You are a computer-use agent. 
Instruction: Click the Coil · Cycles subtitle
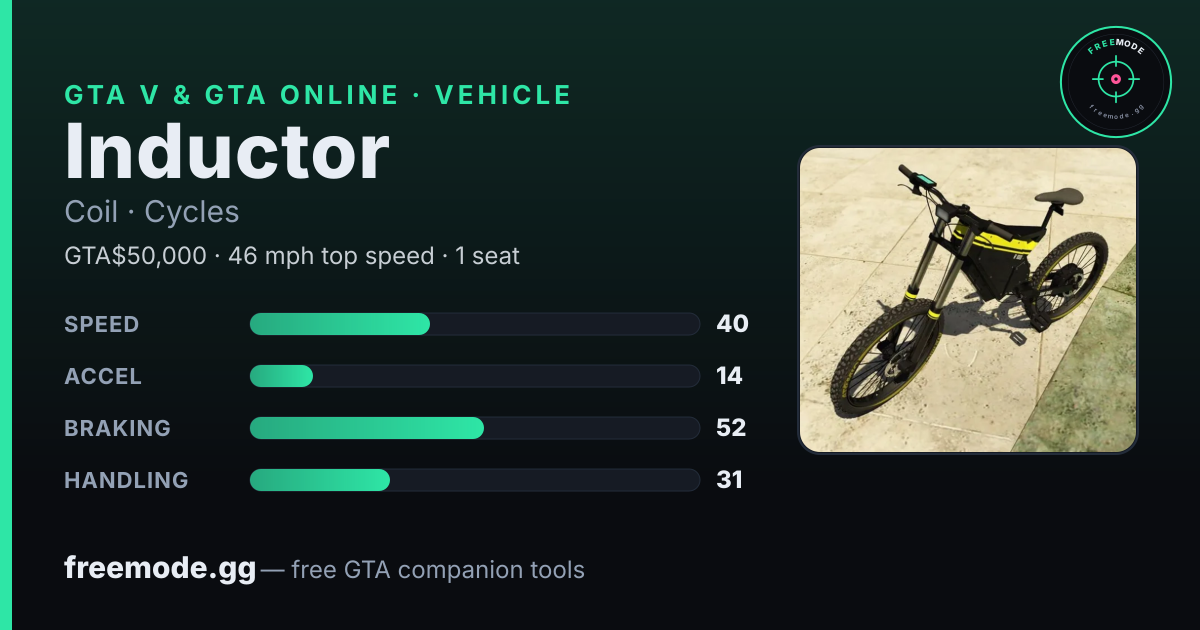point(152,212)
